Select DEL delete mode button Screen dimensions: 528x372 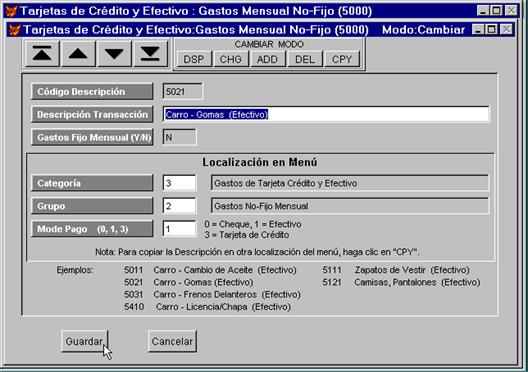305,60
